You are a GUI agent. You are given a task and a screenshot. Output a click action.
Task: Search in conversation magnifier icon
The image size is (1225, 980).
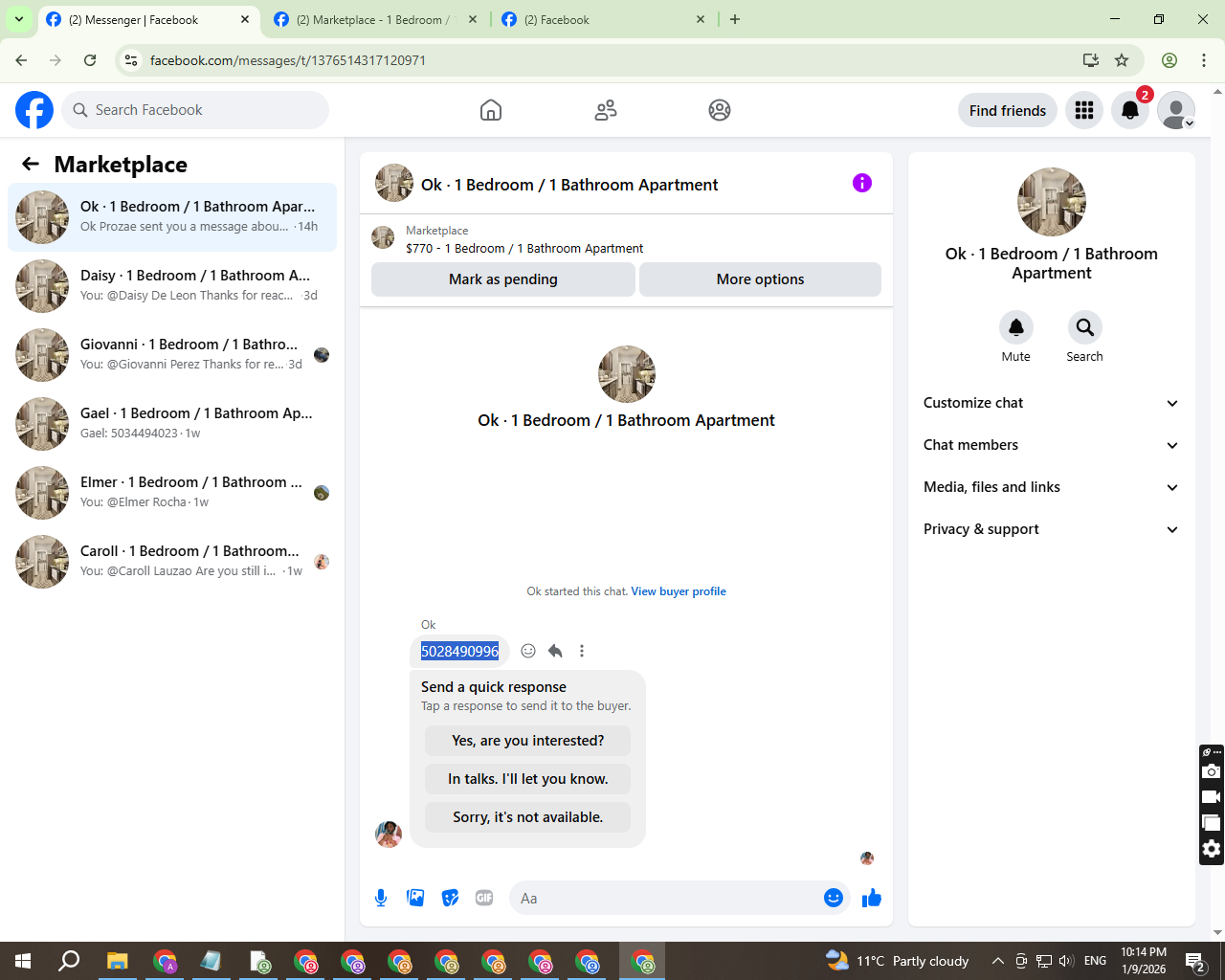[1084, 327]
